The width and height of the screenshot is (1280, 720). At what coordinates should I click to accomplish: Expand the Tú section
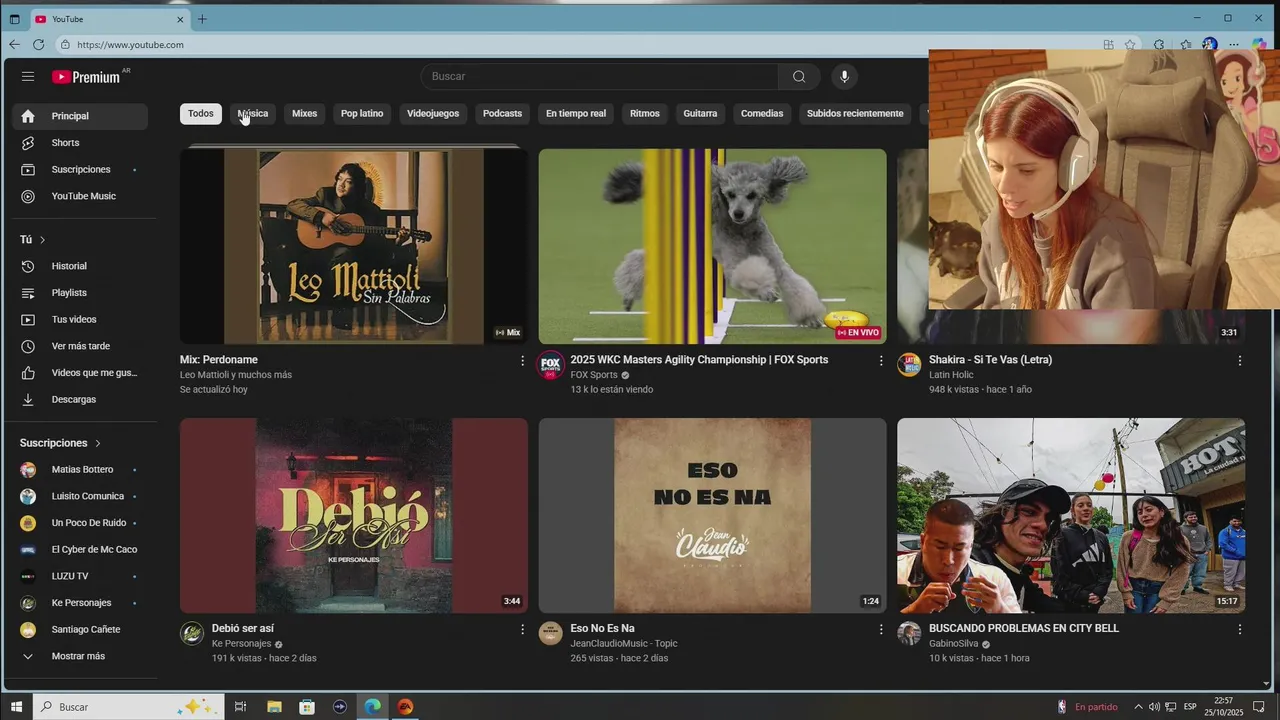click(33, 240)
